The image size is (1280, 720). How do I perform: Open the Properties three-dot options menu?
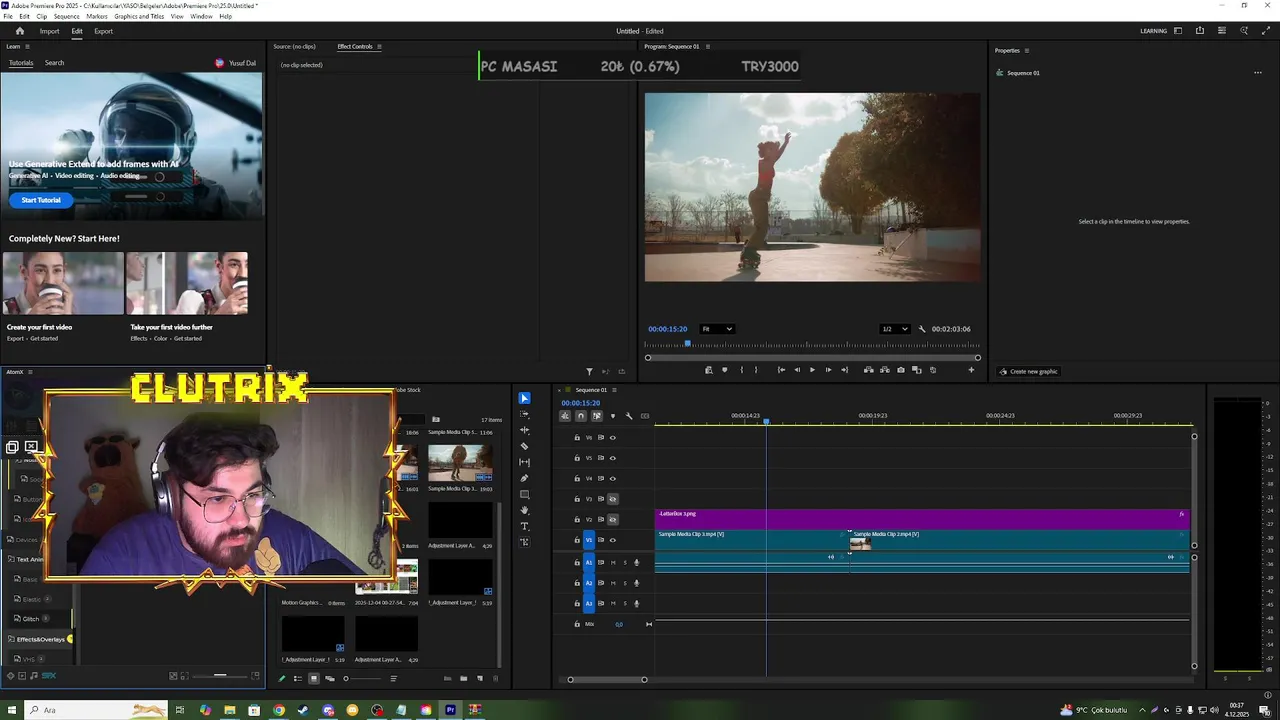1258,73
